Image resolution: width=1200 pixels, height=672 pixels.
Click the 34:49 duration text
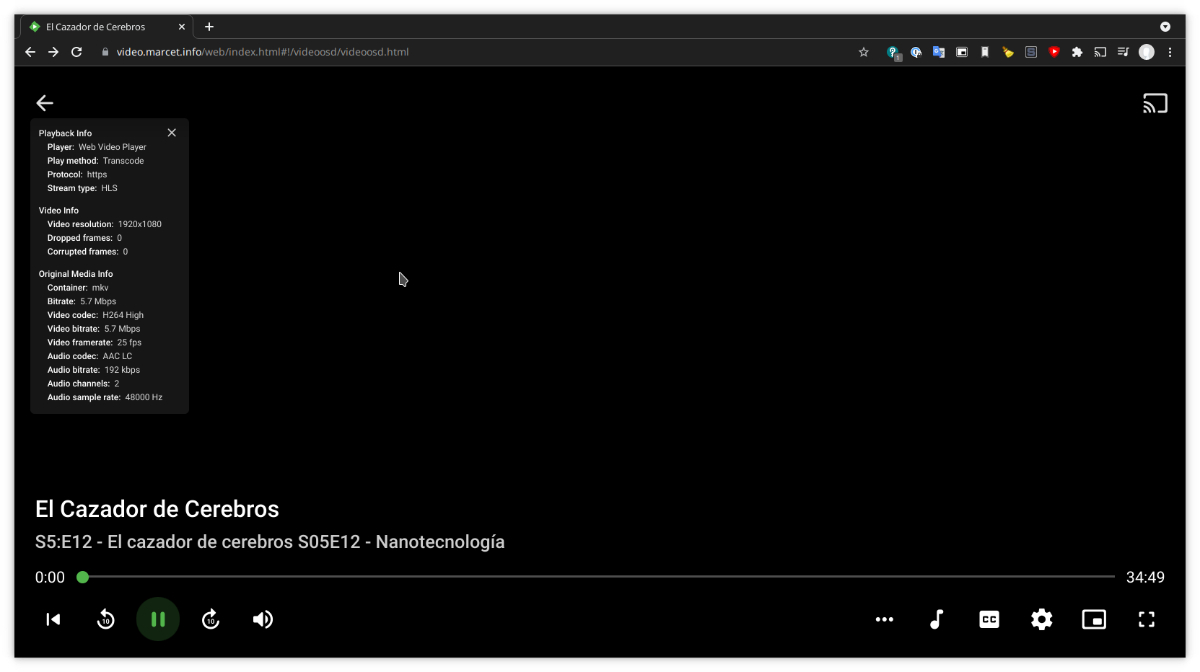point(1145,577)
